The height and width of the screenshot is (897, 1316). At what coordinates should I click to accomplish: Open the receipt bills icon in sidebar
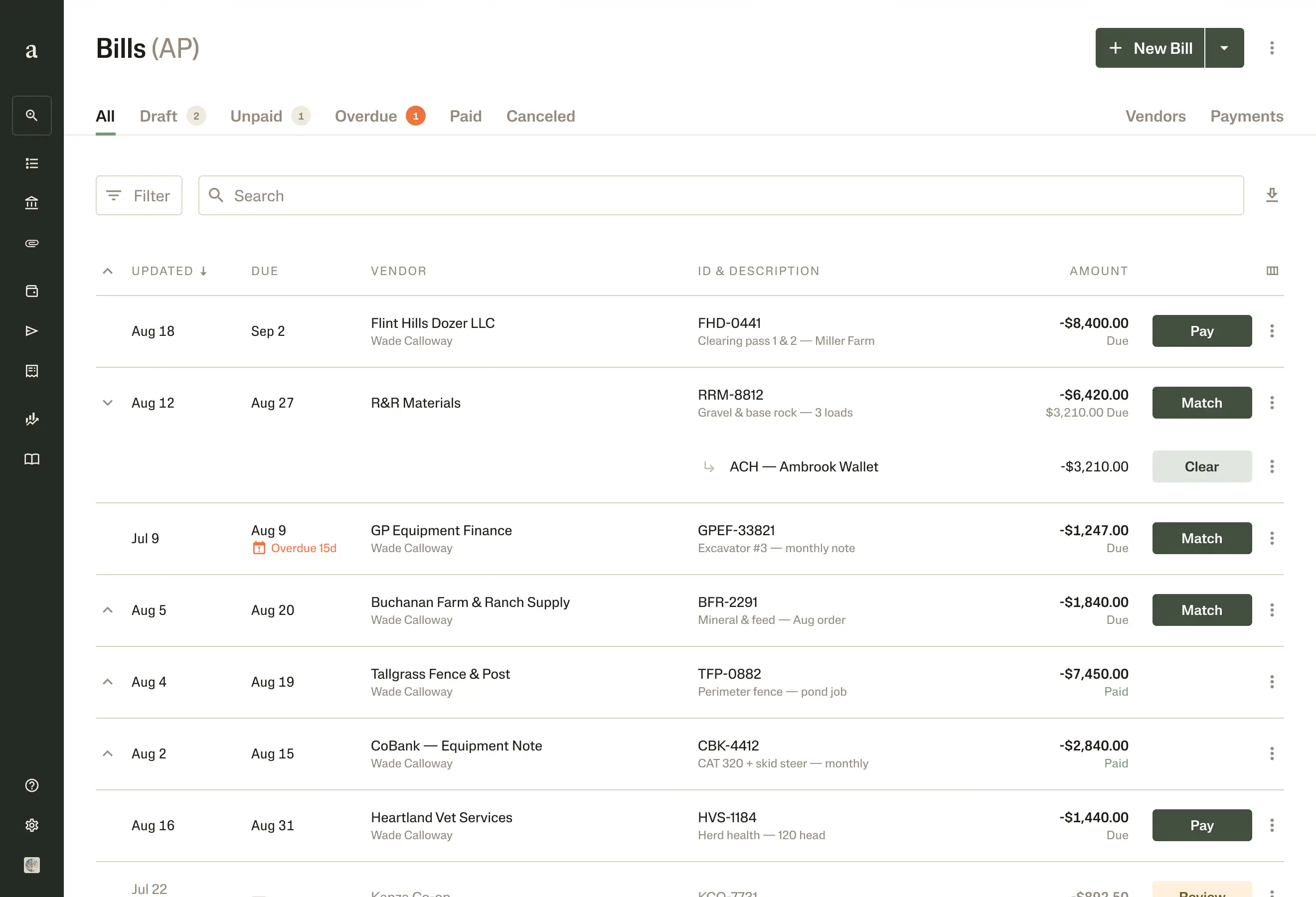pyautogui.click(x=32, y=371)
